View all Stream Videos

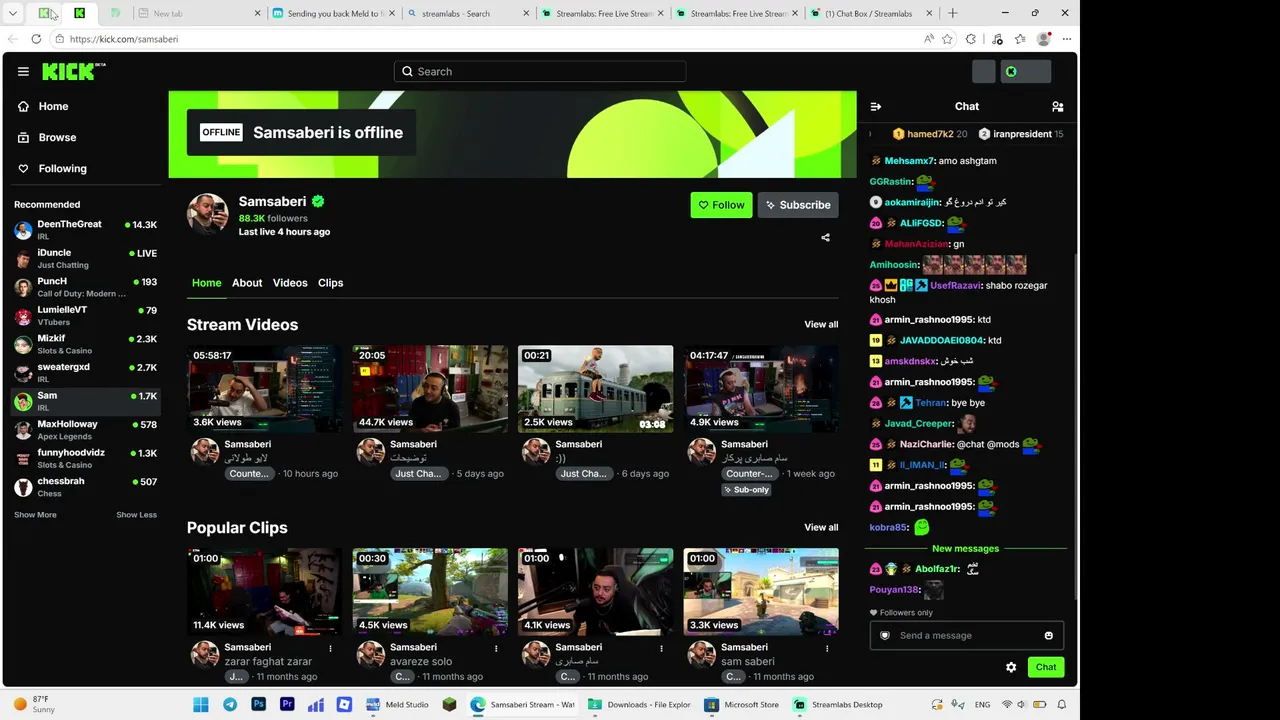point(821,325)
